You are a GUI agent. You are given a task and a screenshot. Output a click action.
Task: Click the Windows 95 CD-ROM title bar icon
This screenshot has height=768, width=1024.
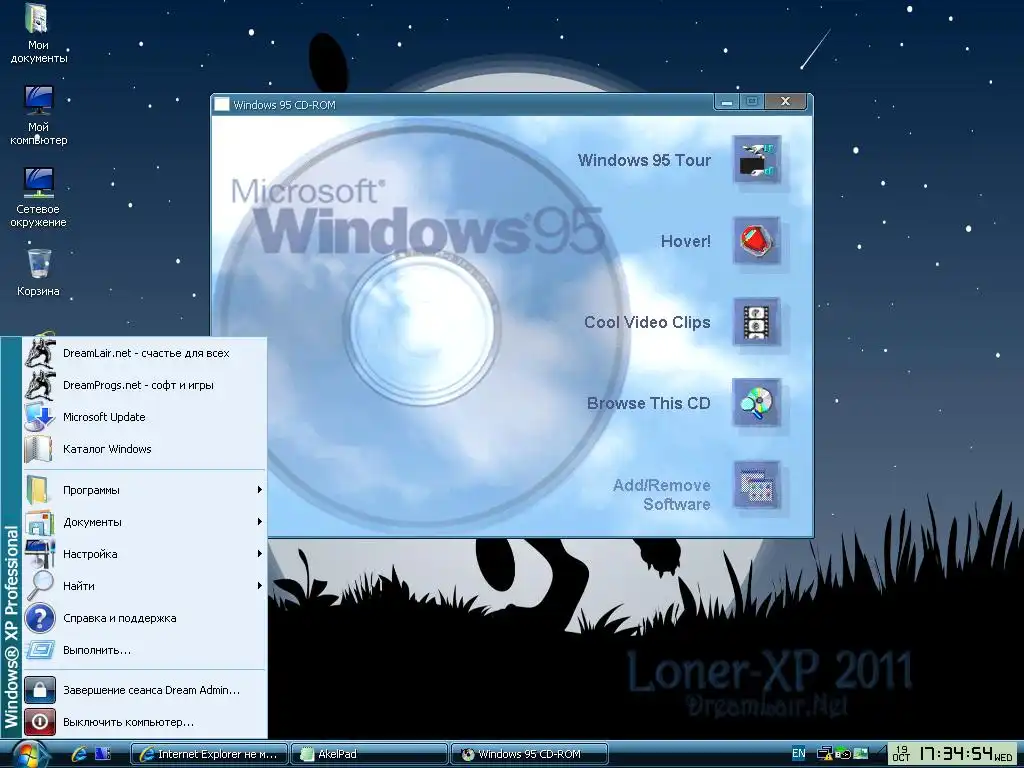pyautogui.click(x=222, y=104)
